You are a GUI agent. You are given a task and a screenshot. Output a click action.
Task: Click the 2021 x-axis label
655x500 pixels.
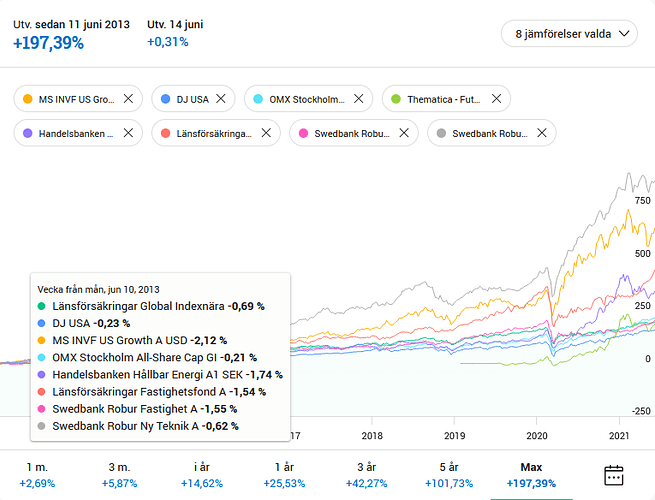tap(619, 436)
